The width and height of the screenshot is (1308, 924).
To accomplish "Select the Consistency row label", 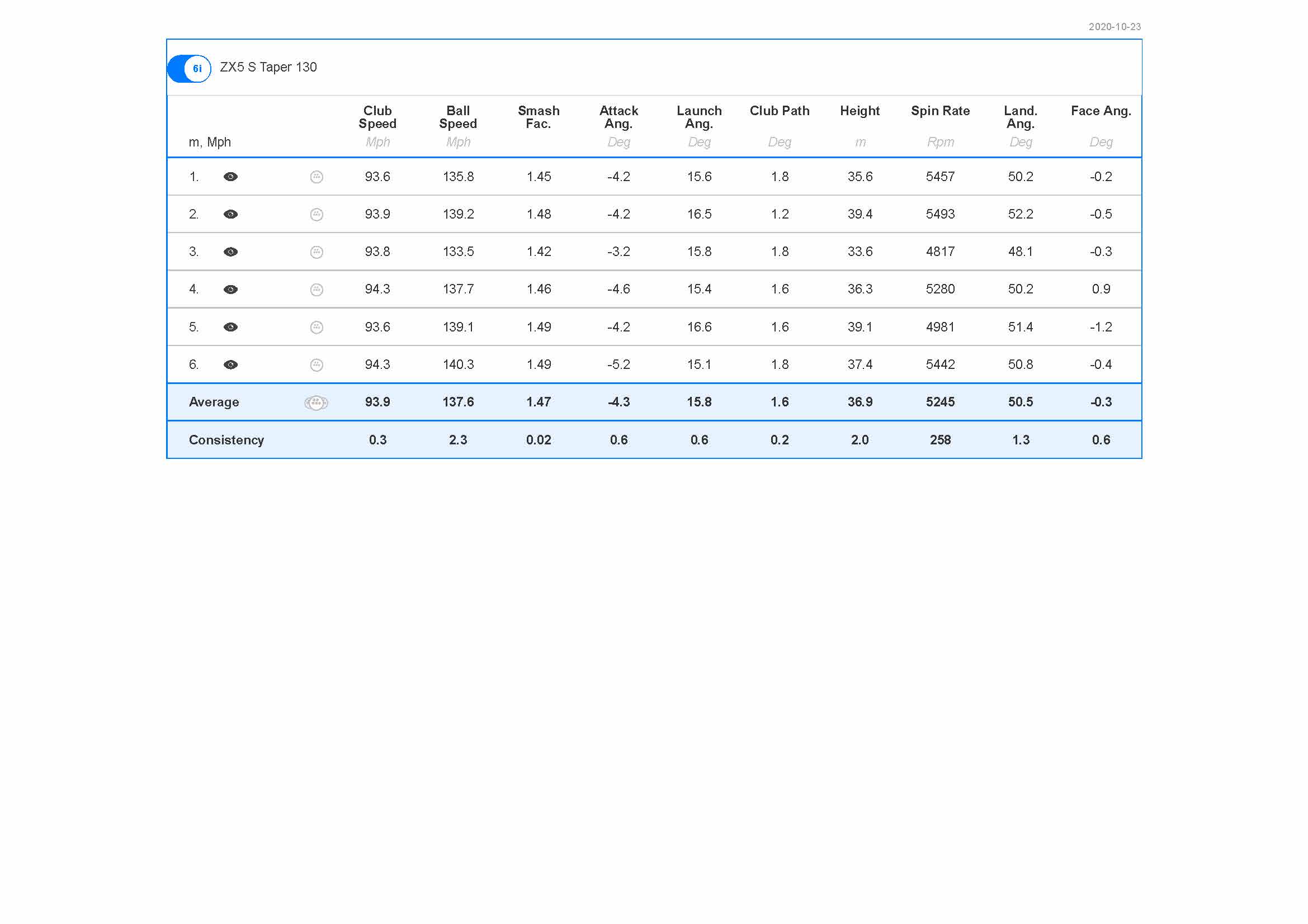I will [x=226, y=440].
